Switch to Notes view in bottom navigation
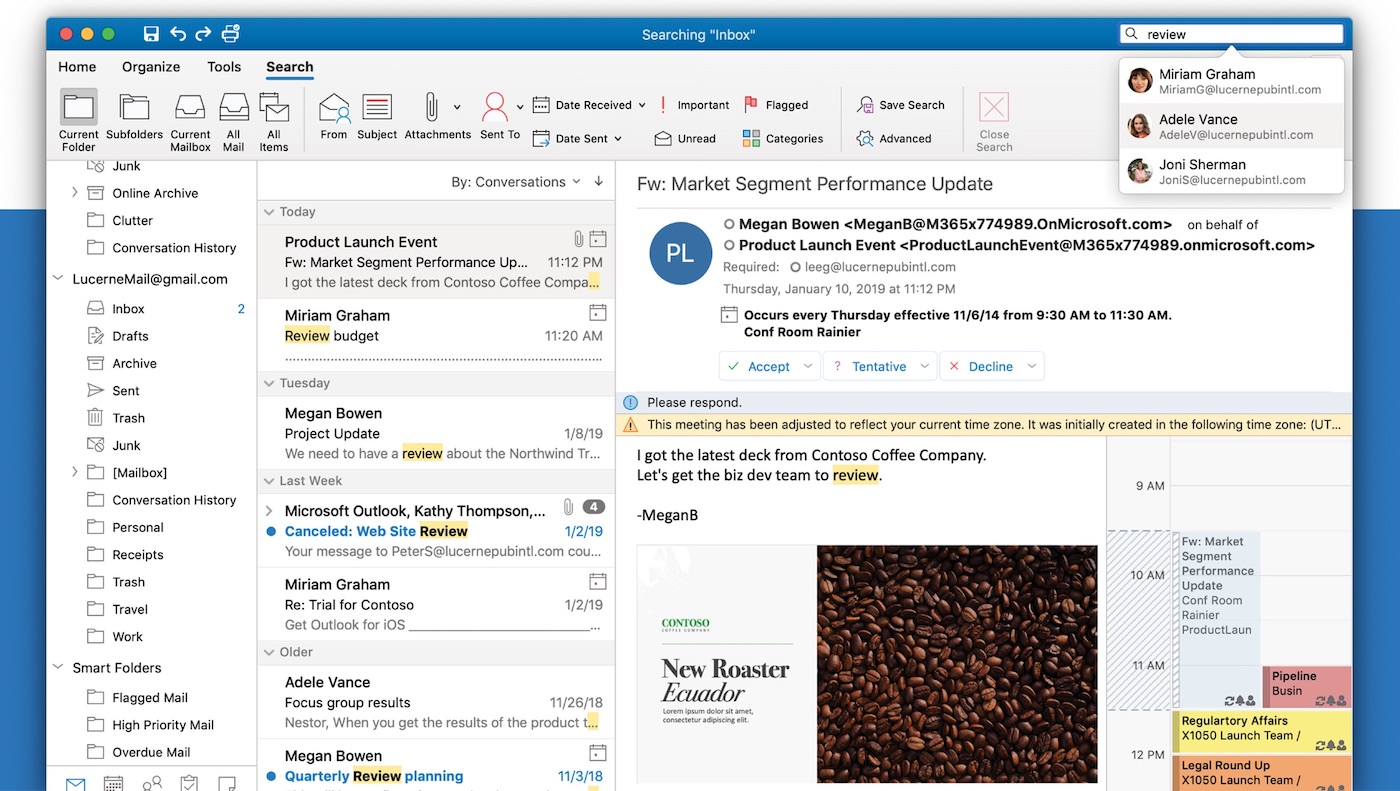The height and width of the screenshot is (791, 1400). pyautogui.click(x=227, y=784)
